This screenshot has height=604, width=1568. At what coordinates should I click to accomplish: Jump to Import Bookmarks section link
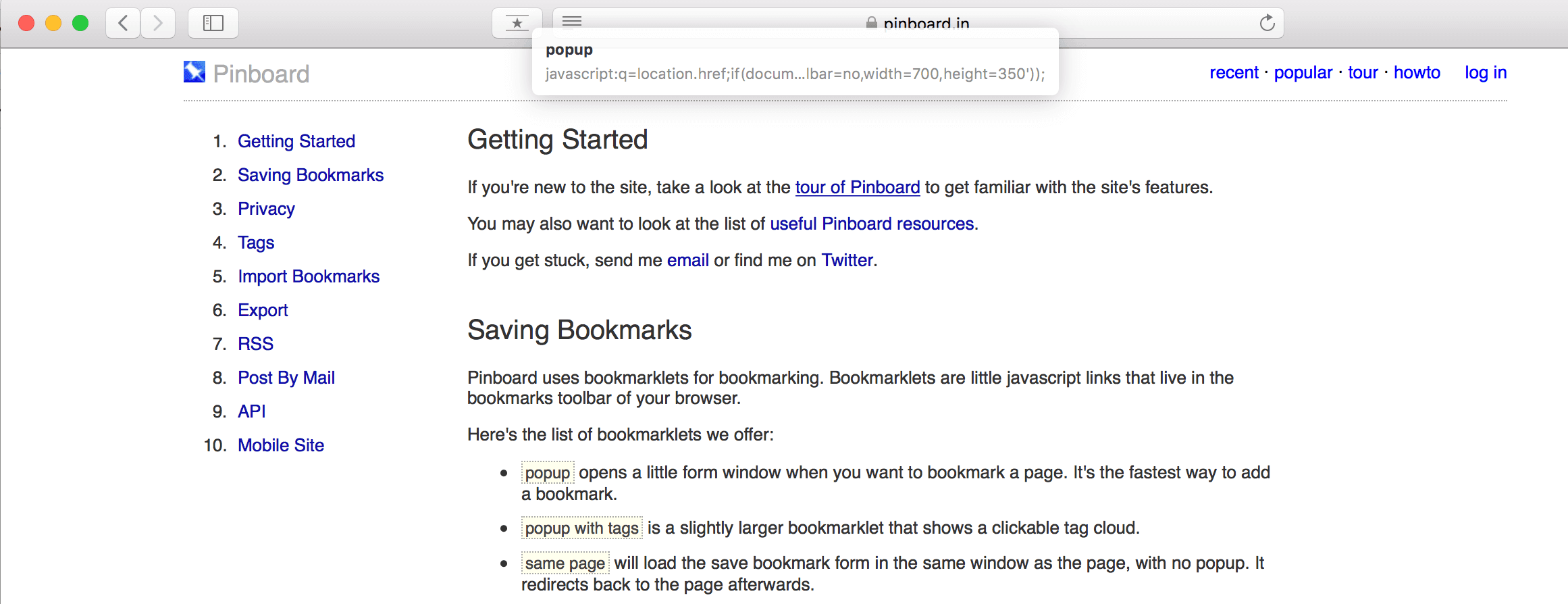point(309,276)
